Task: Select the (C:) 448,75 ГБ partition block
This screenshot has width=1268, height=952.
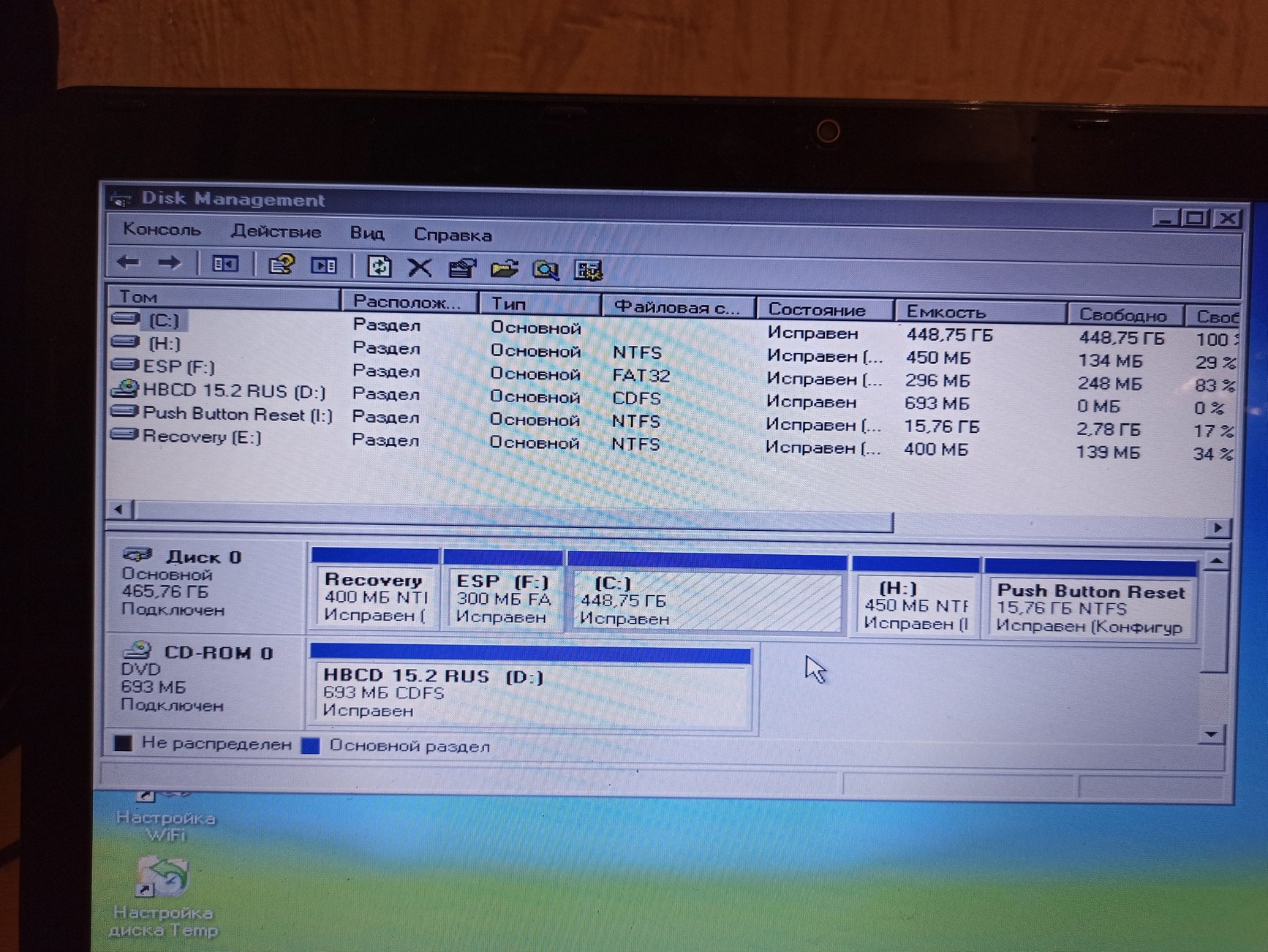Action: (707, 593)
